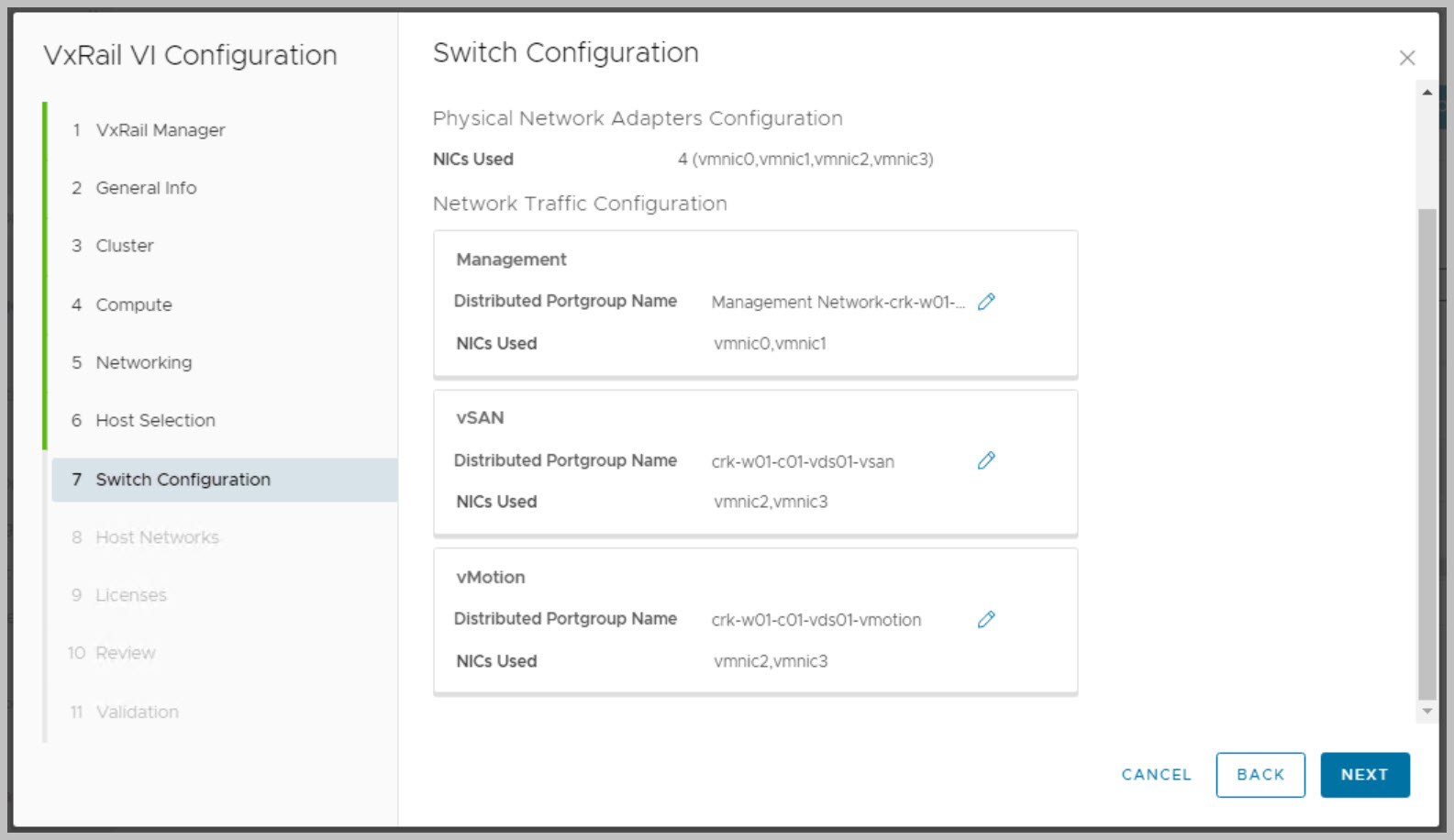Open the Host Selection step
The height and width of the screenshot is (840, 1454).
pyautogui.click(x=155, y=420)
